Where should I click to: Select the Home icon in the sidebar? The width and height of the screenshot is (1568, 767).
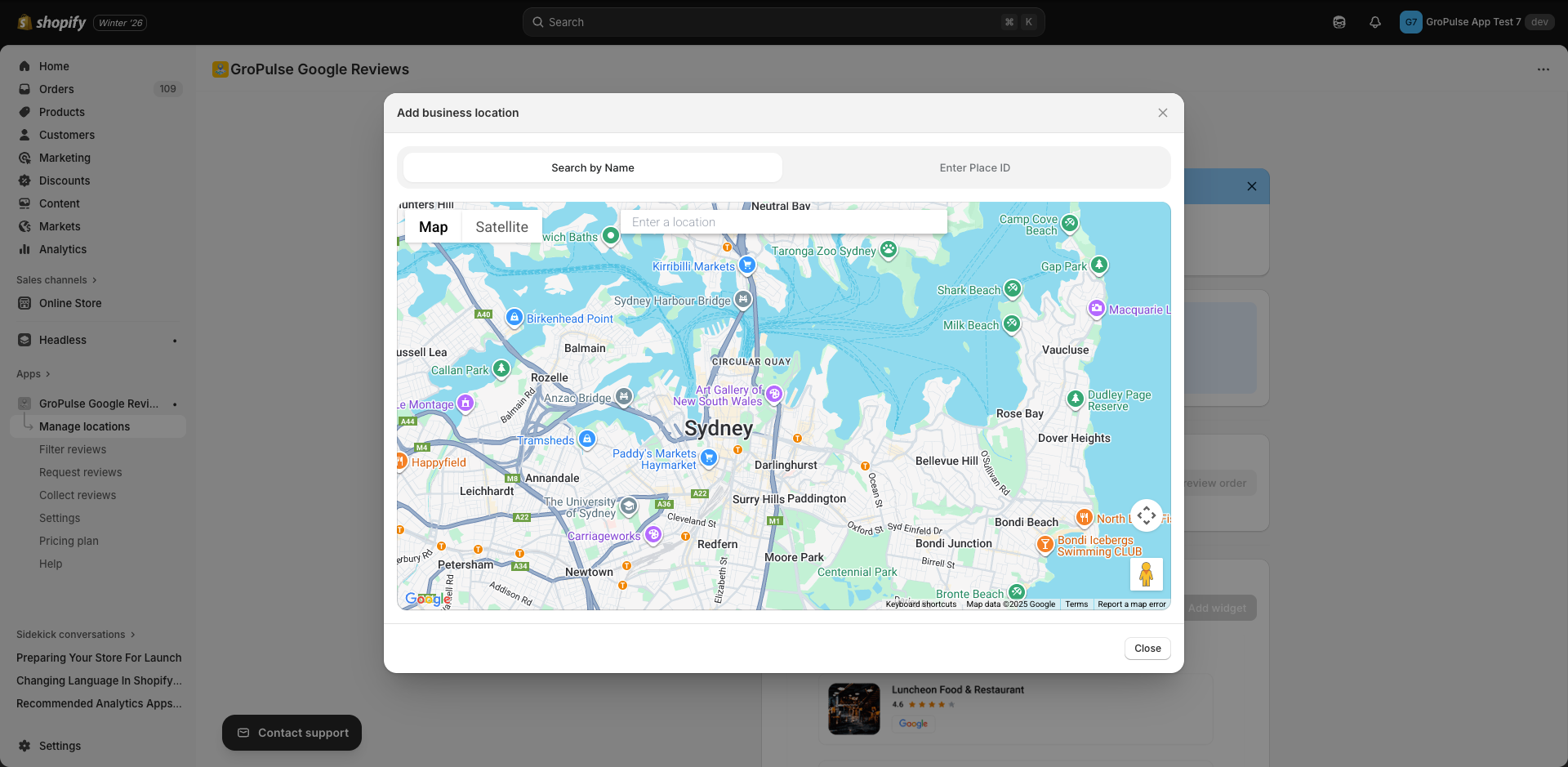24,65
